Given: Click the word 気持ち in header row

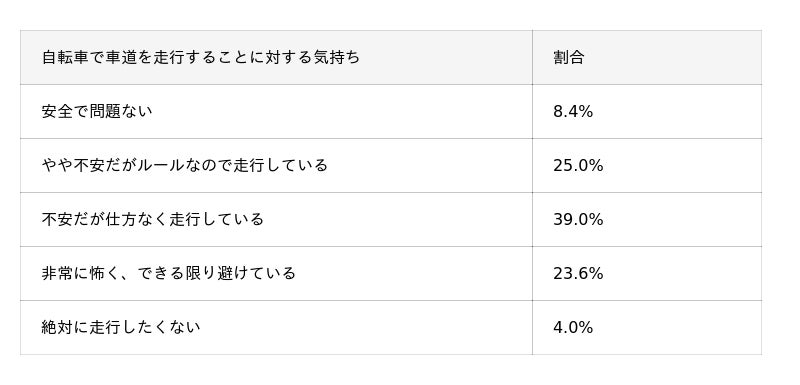Looking at the screenshot, I should [x=336, y=58].
